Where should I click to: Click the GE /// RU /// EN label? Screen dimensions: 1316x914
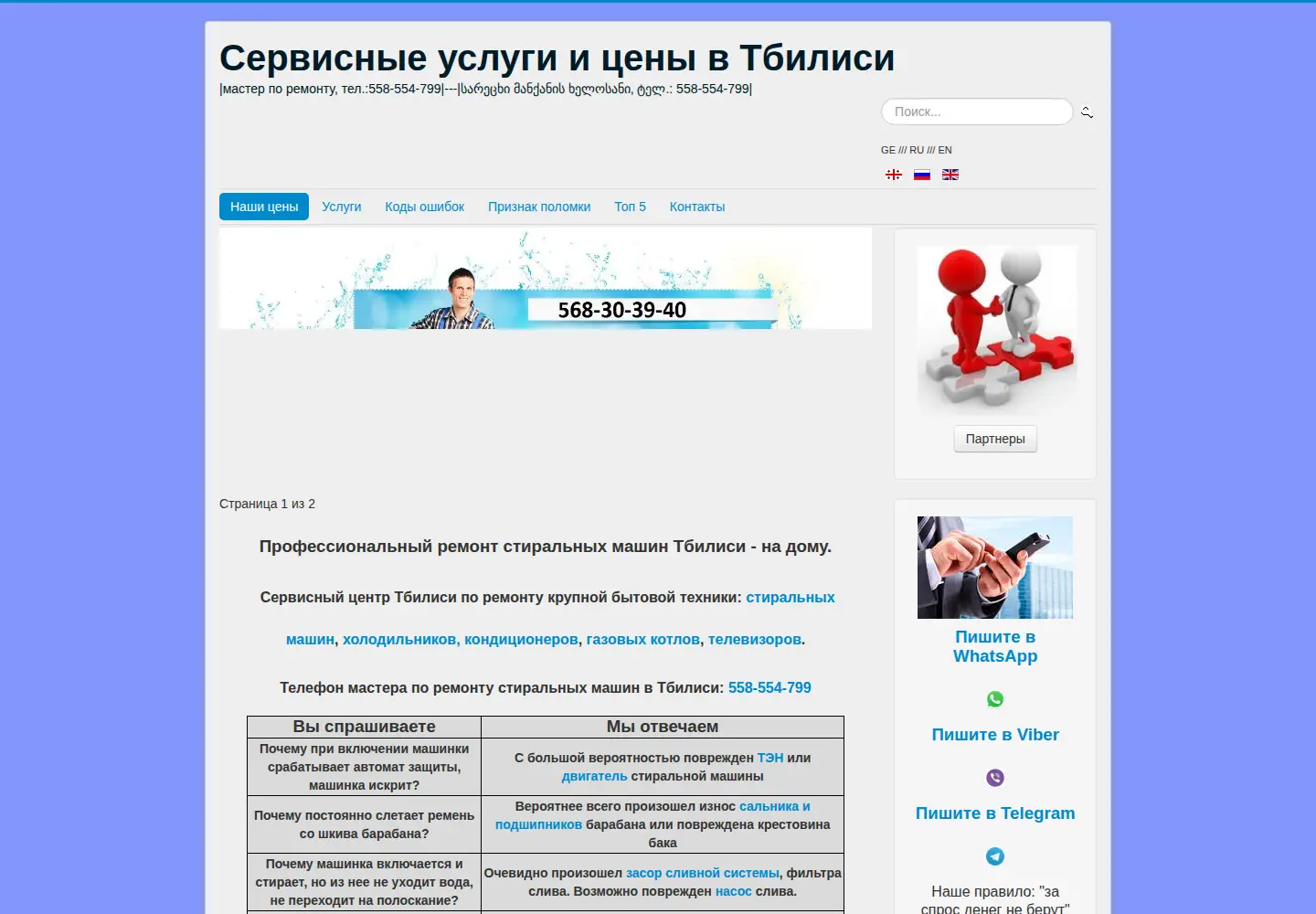pos(917,150)
